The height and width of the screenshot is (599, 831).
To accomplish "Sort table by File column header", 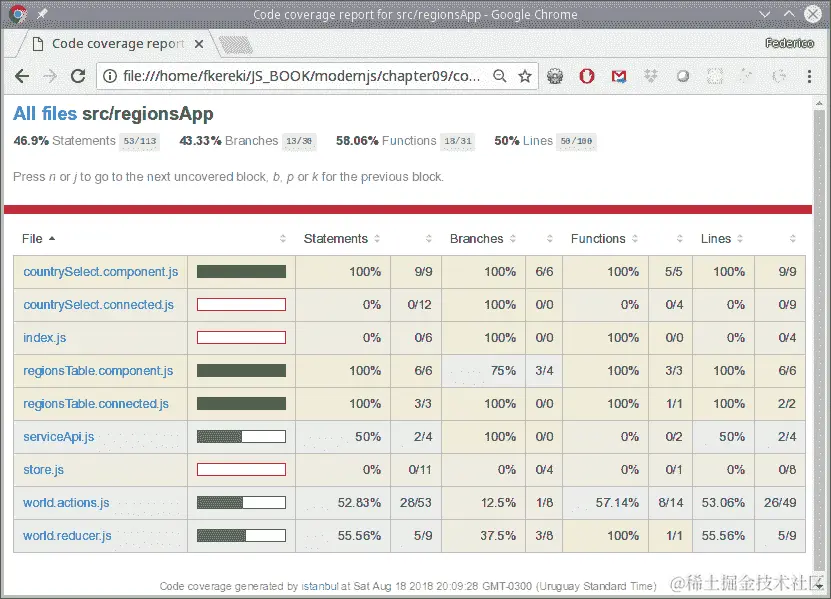I will (x=39, y=239).
